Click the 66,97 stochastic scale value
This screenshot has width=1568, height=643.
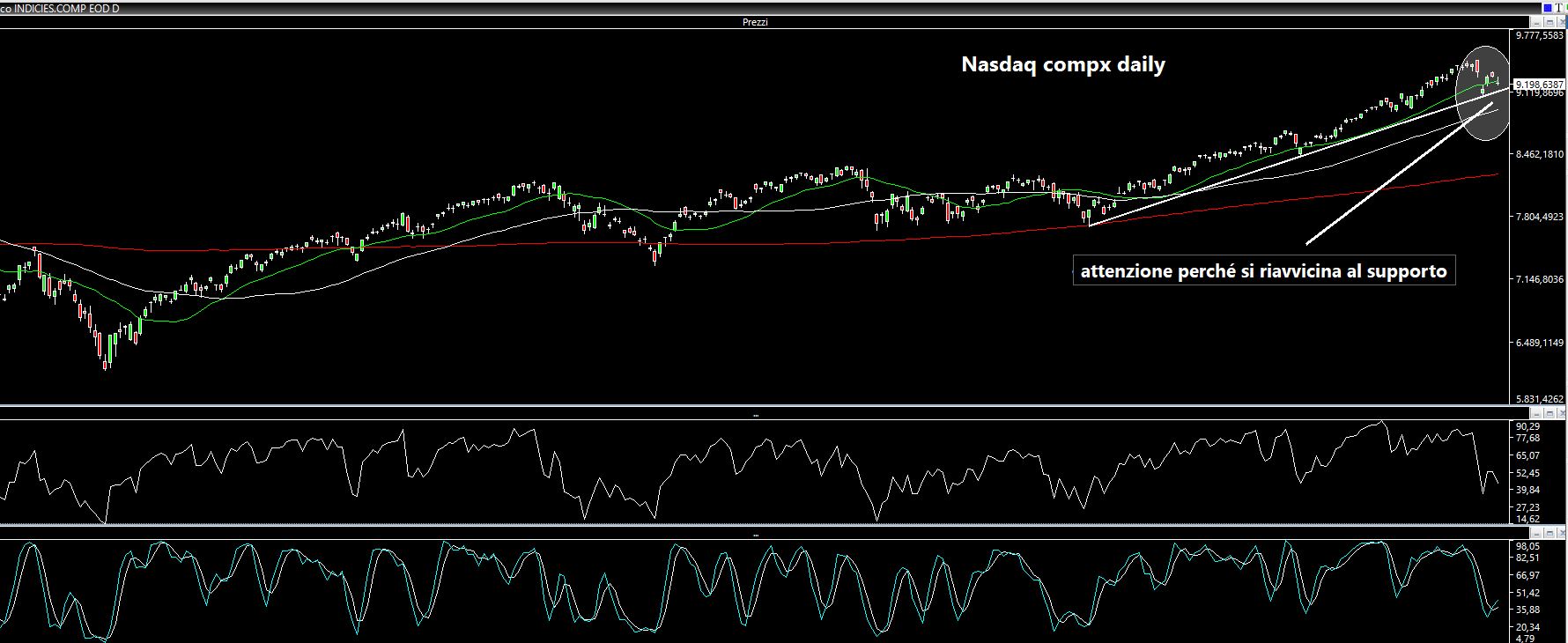coord(1527,575)
